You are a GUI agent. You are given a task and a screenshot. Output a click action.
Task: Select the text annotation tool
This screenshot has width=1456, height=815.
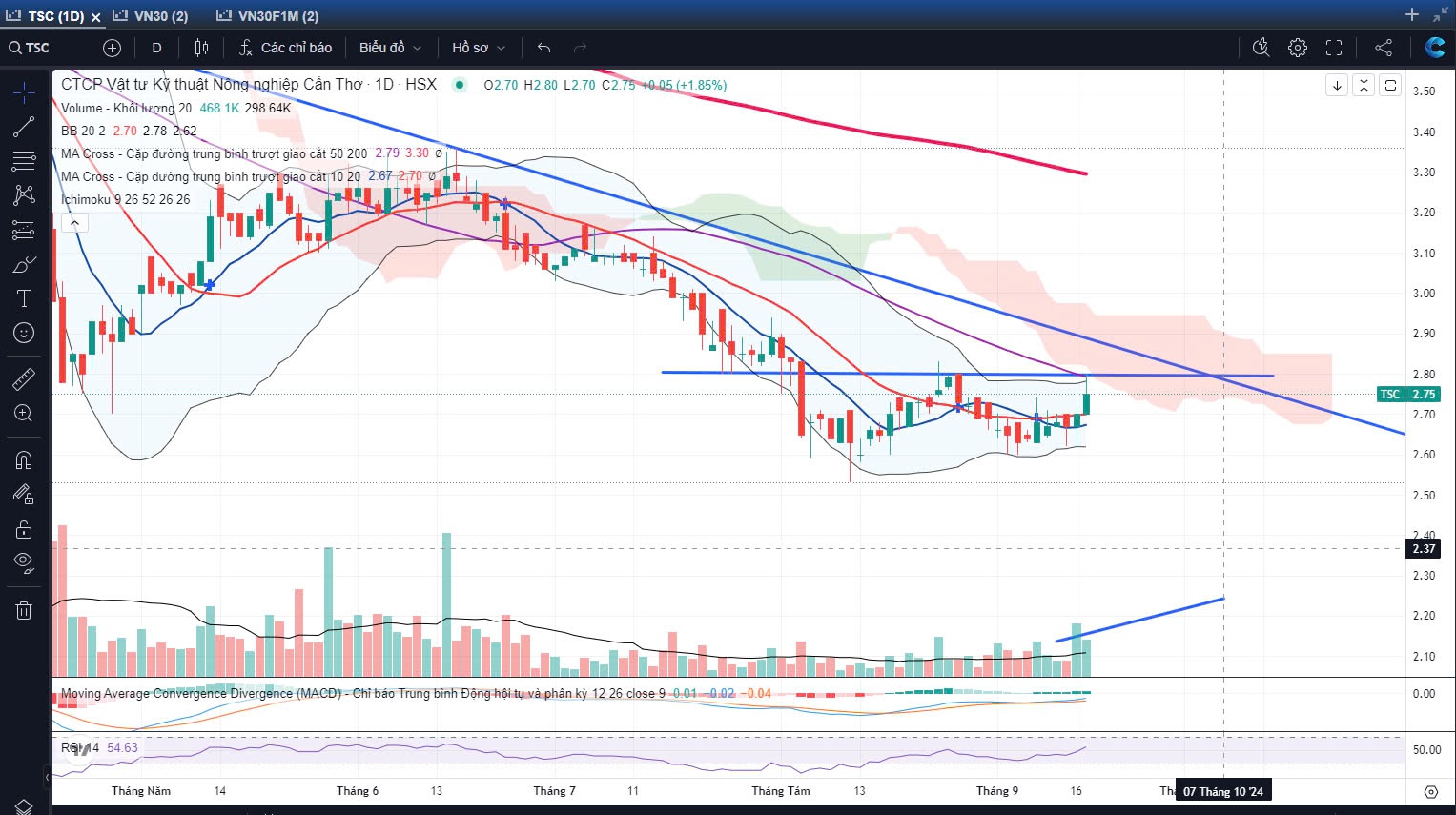click(x=24, y=298)
